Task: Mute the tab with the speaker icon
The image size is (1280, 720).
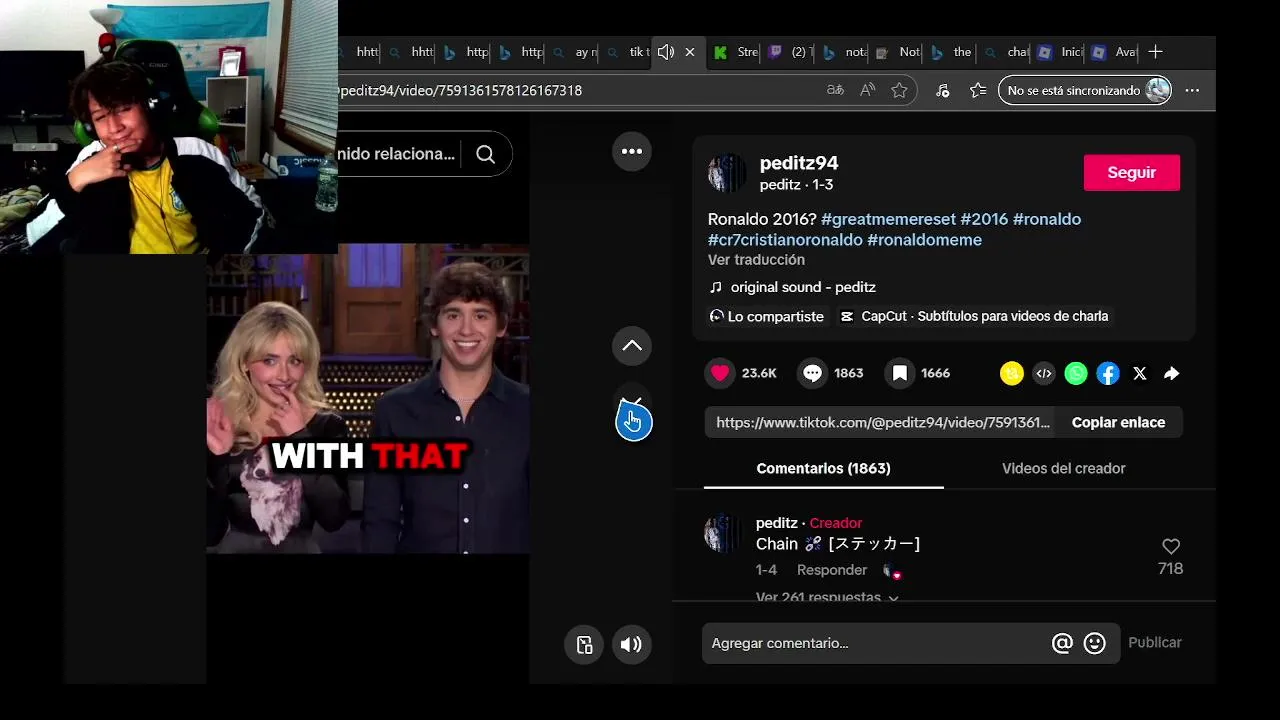Action: 666,52
